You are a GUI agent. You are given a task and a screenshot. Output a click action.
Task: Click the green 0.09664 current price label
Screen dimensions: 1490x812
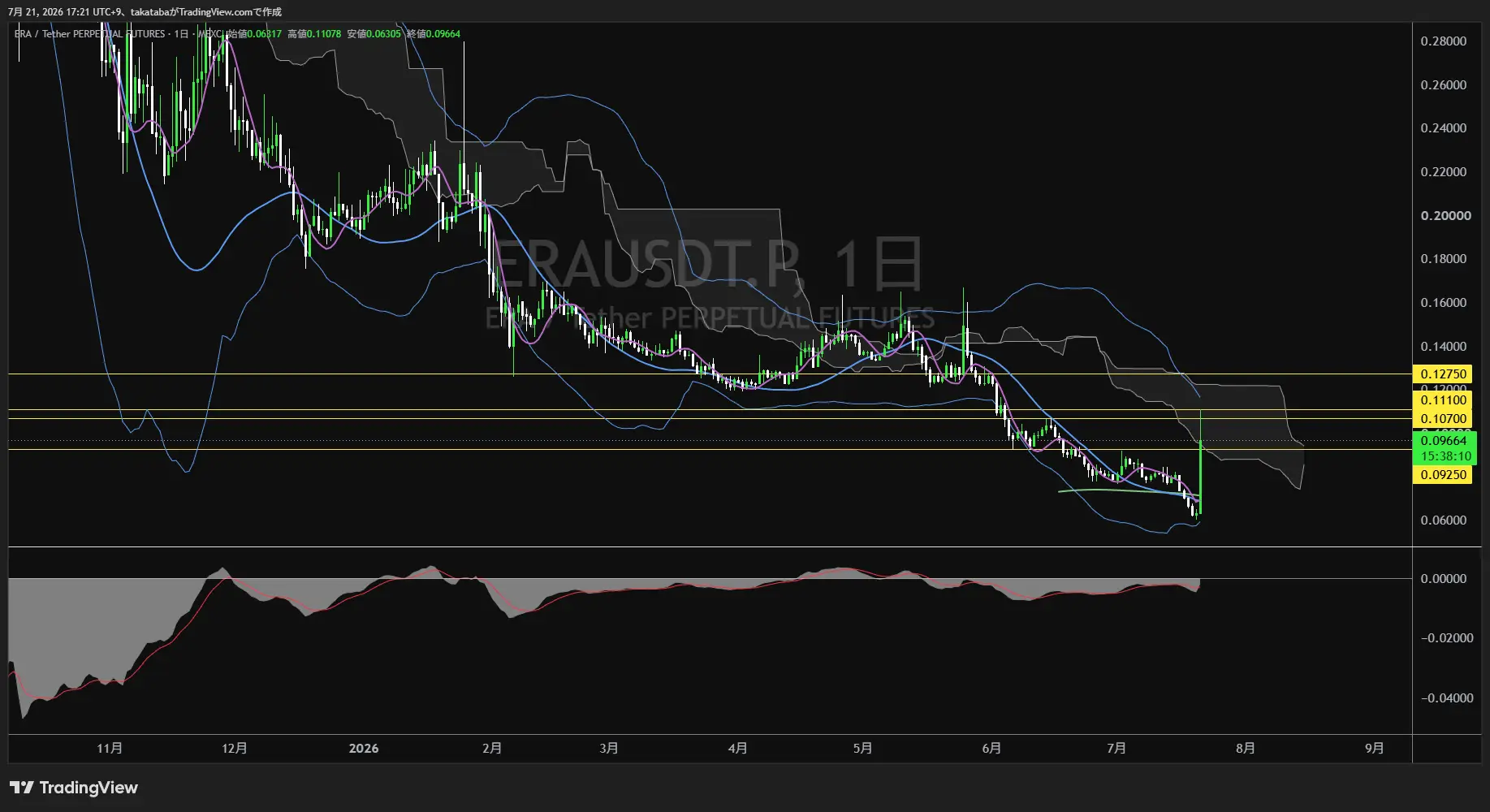(1443, 441)
